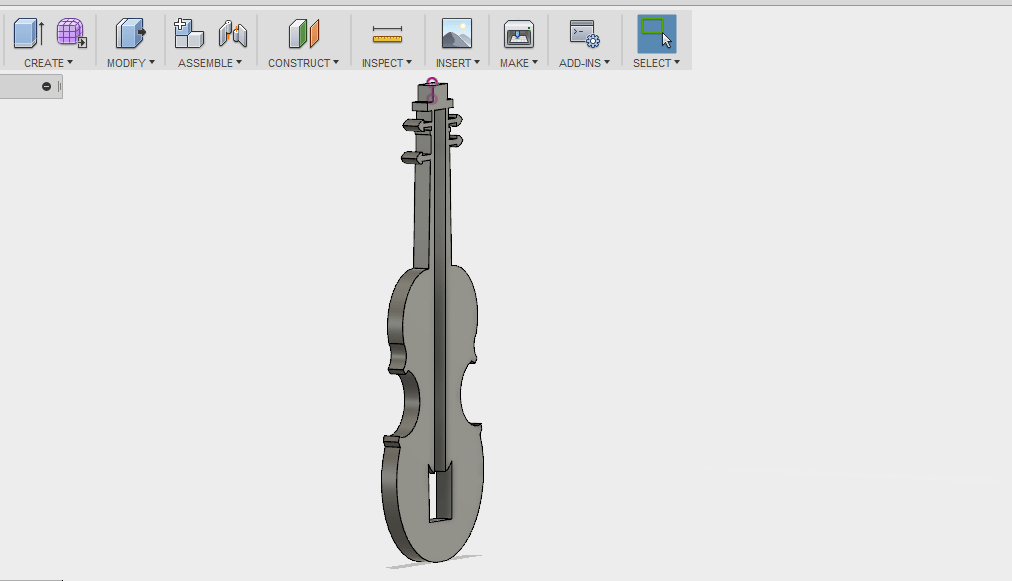Click the Create Form purple mesh icon
Viewport: 1012px width, 581px height.
[x=71, y=34]
